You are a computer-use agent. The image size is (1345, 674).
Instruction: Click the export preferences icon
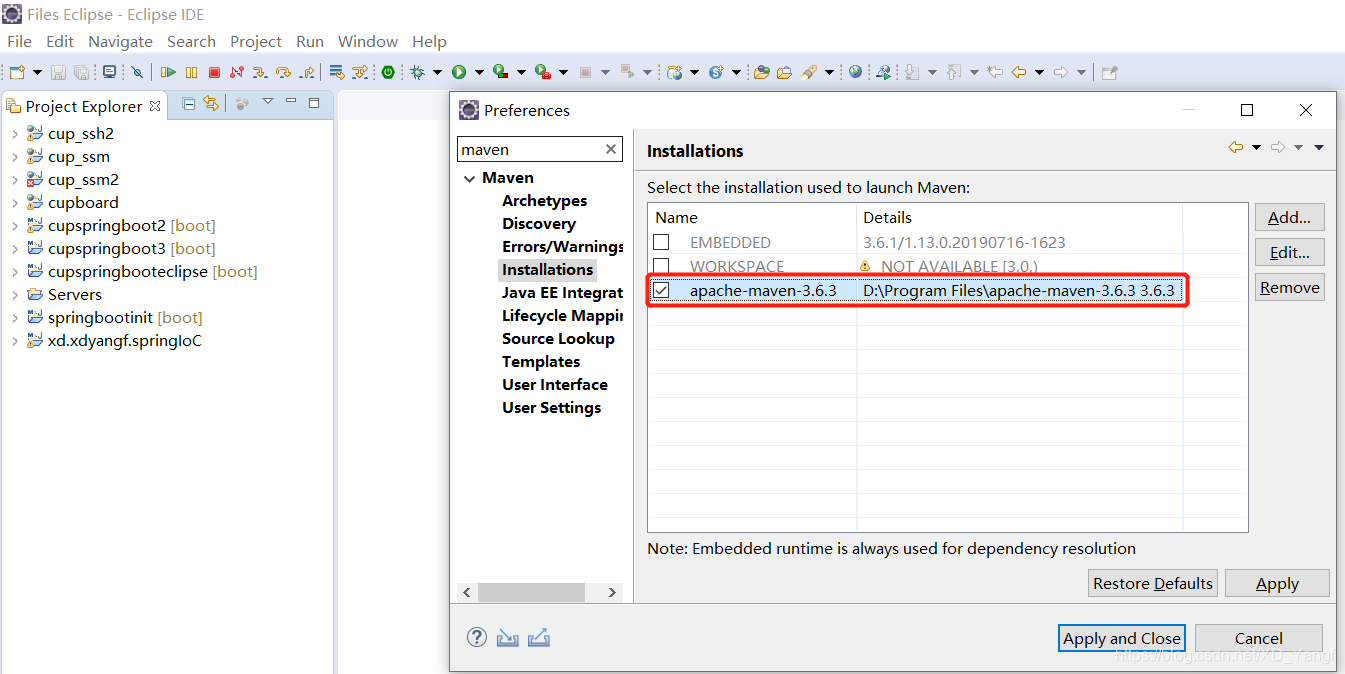tap(539, 638)
